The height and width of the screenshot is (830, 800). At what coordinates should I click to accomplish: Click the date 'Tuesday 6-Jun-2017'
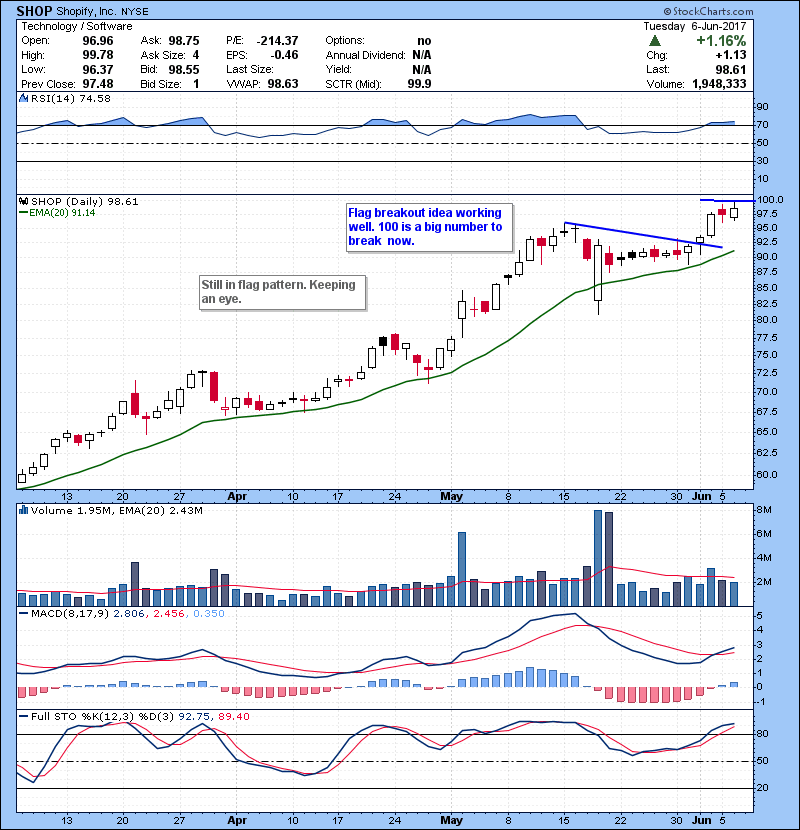[695, 26]
